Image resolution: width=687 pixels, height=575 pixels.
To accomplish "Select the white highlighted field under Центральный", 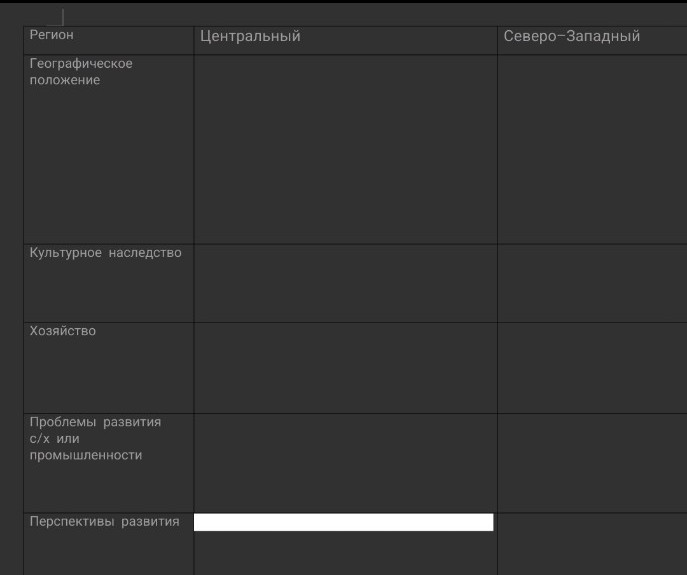I will click(343, 523).
